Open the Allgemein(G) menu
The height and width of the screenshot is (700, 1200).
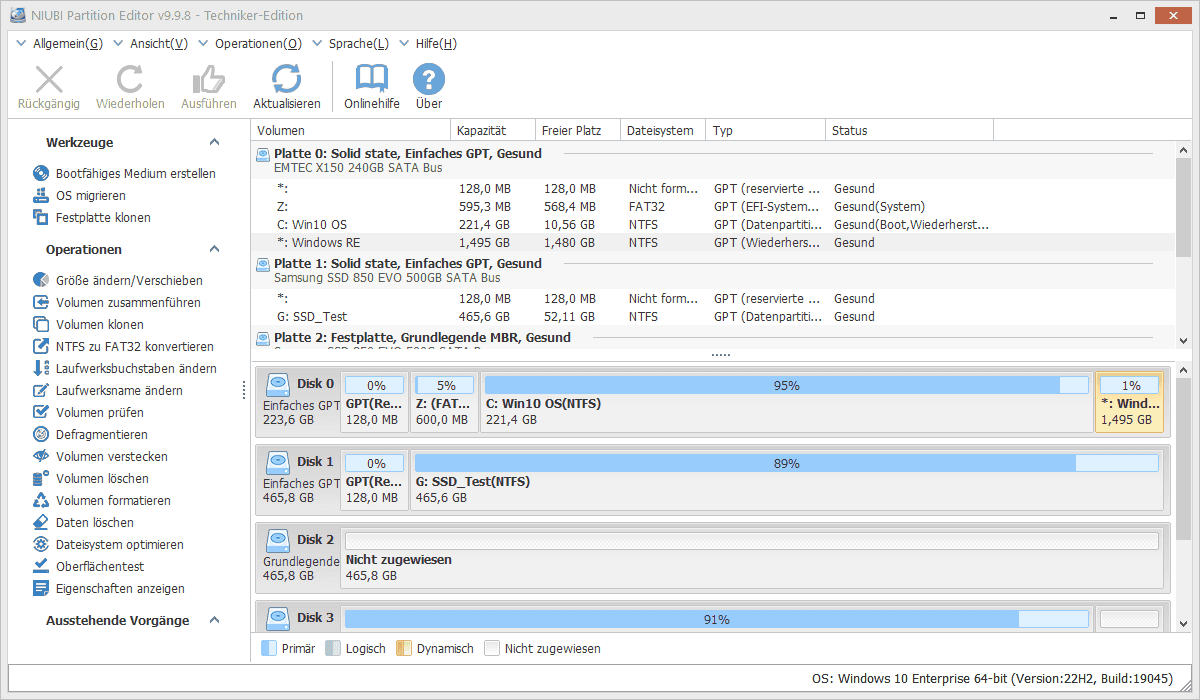(x=67, y=43)
